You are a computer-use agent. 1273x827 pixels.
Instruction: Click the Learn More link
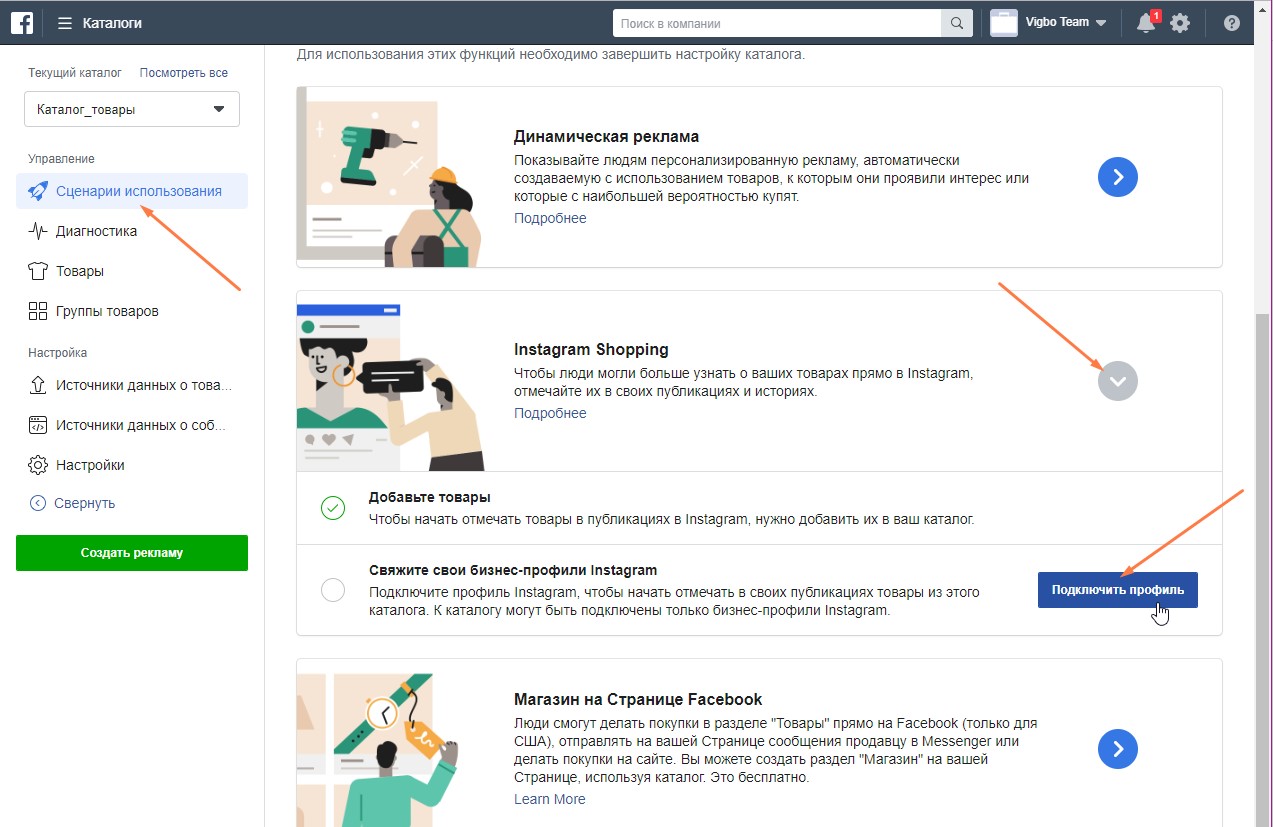(x=550, y=799)
